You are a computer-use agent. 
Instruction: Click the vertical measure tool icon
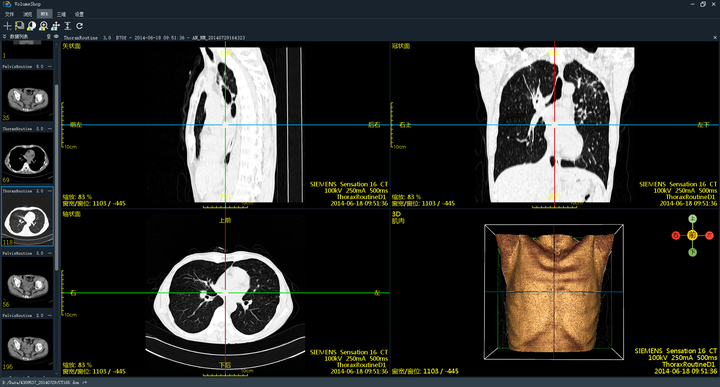pyautogui.click(x=68, y=26)
